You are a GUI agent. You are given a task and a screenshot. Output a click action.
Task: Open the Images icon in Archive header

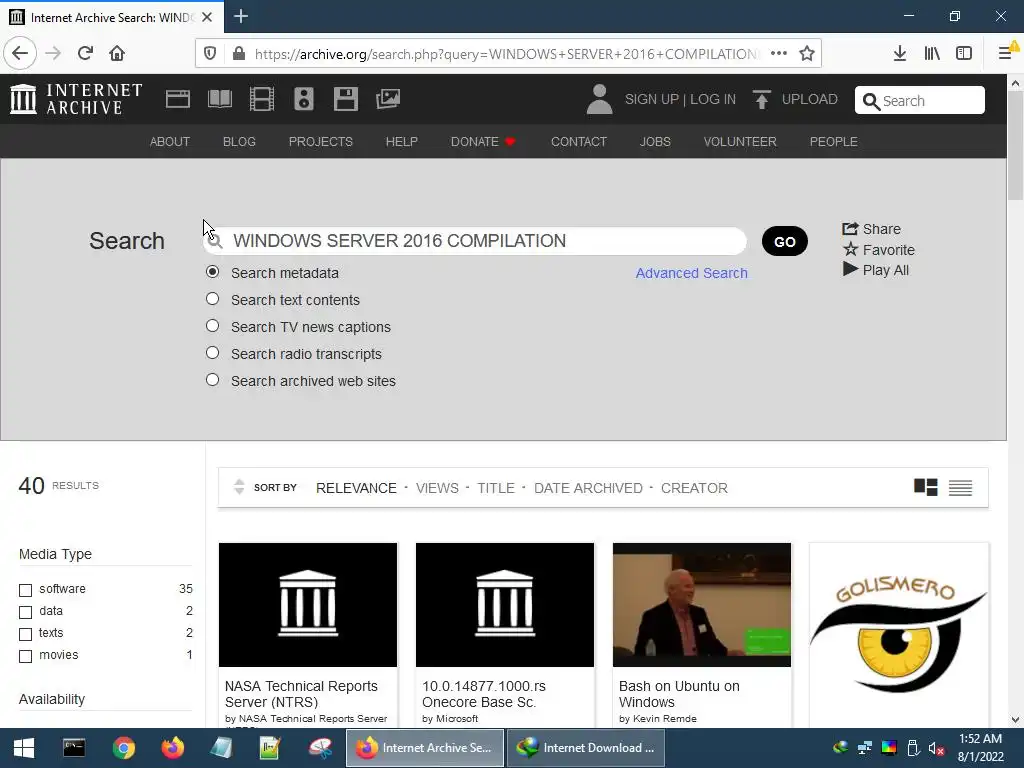point(388,99)
